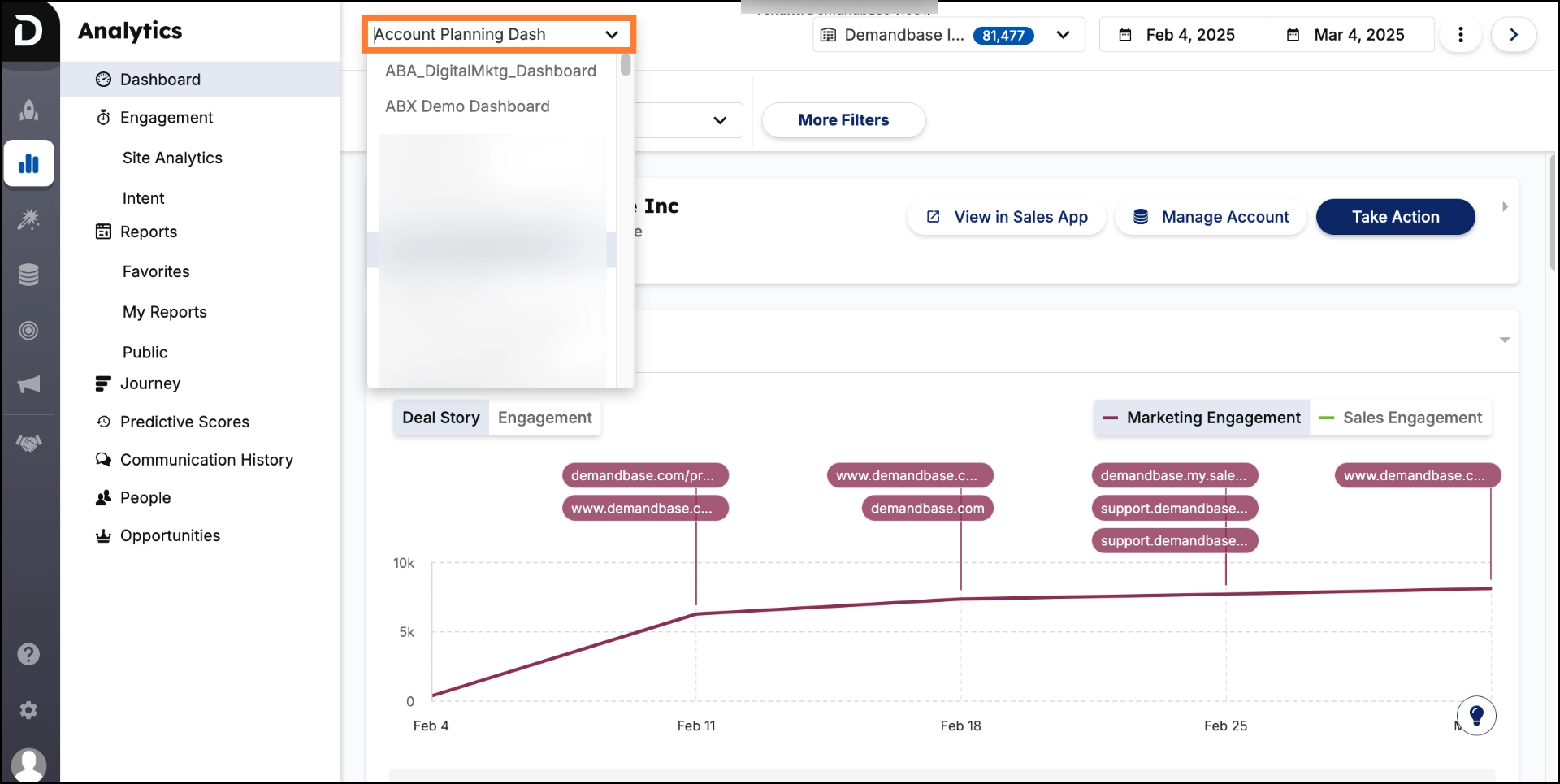Switch to the Engagement tab
Screen dimensions: 1560x784
pyautogui.click(x=544, y=418)
